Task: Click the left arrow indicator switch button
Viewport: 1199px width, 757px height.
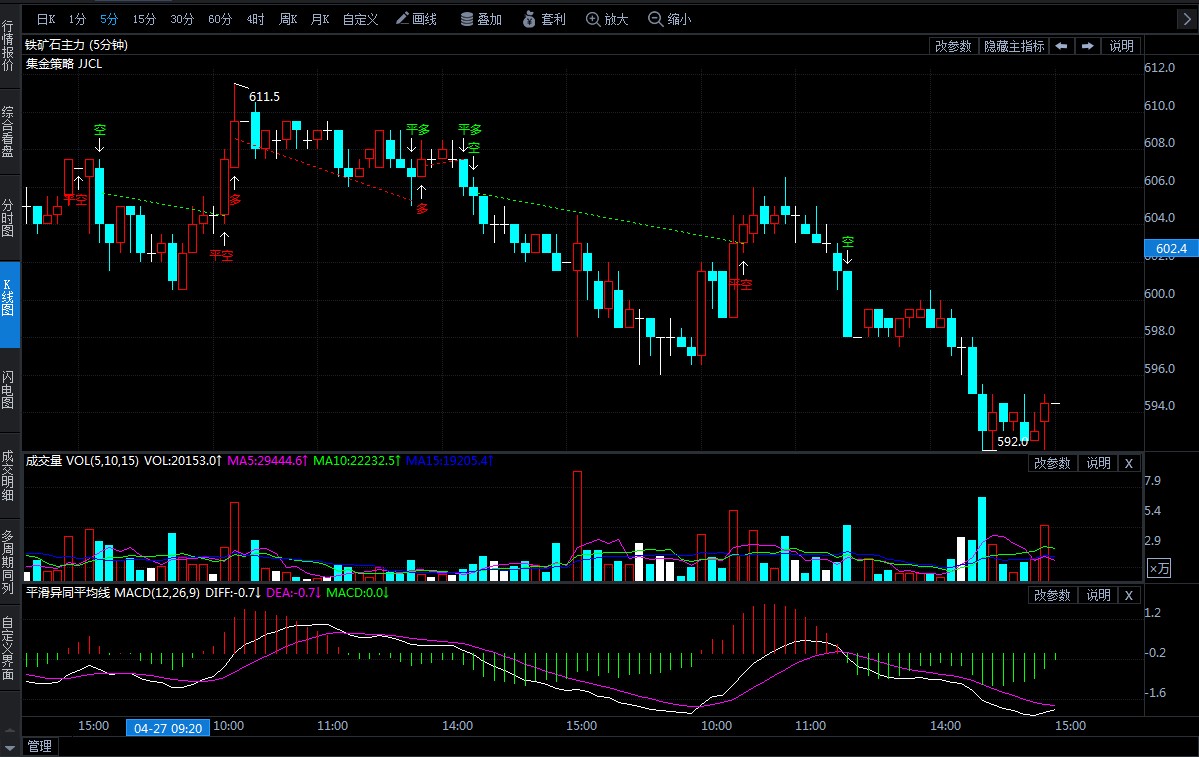Action: click(x=1061, y=46)
